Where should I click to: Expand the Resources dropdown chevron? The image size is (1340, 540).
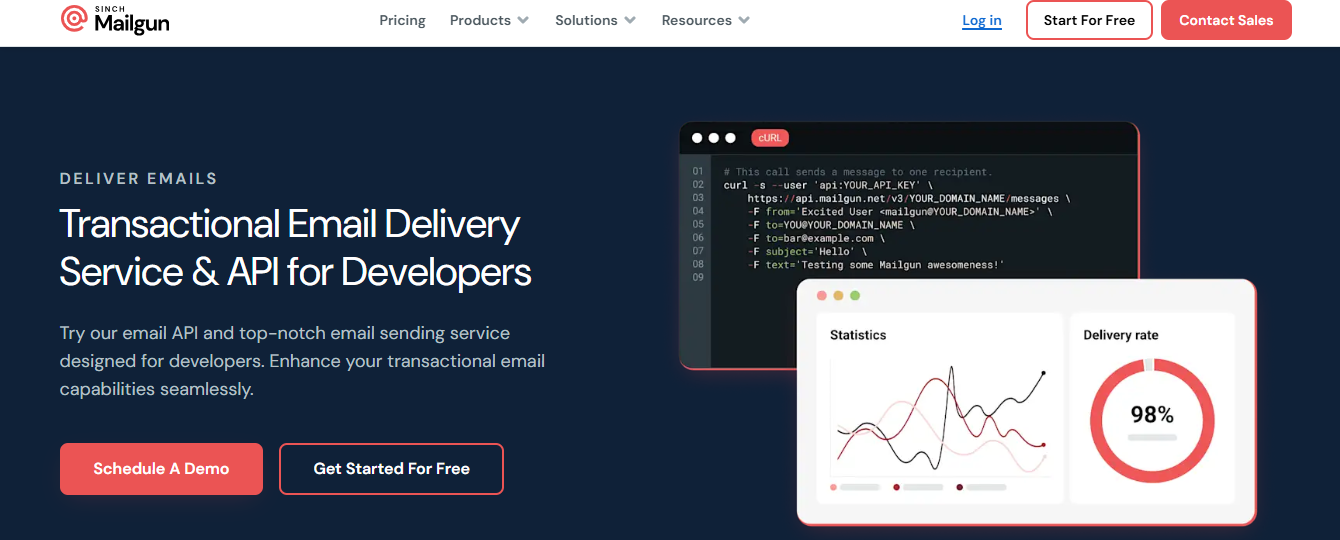[x=744, y=20]
